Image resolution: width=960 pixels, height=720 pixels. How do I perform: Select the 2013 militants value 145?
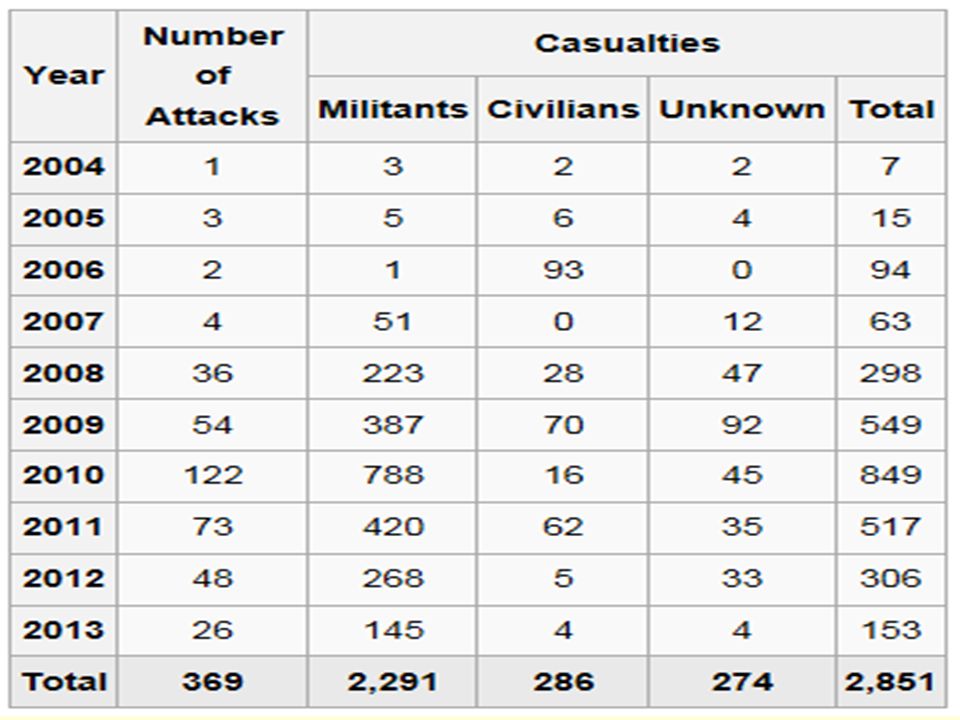pos(392,630)
